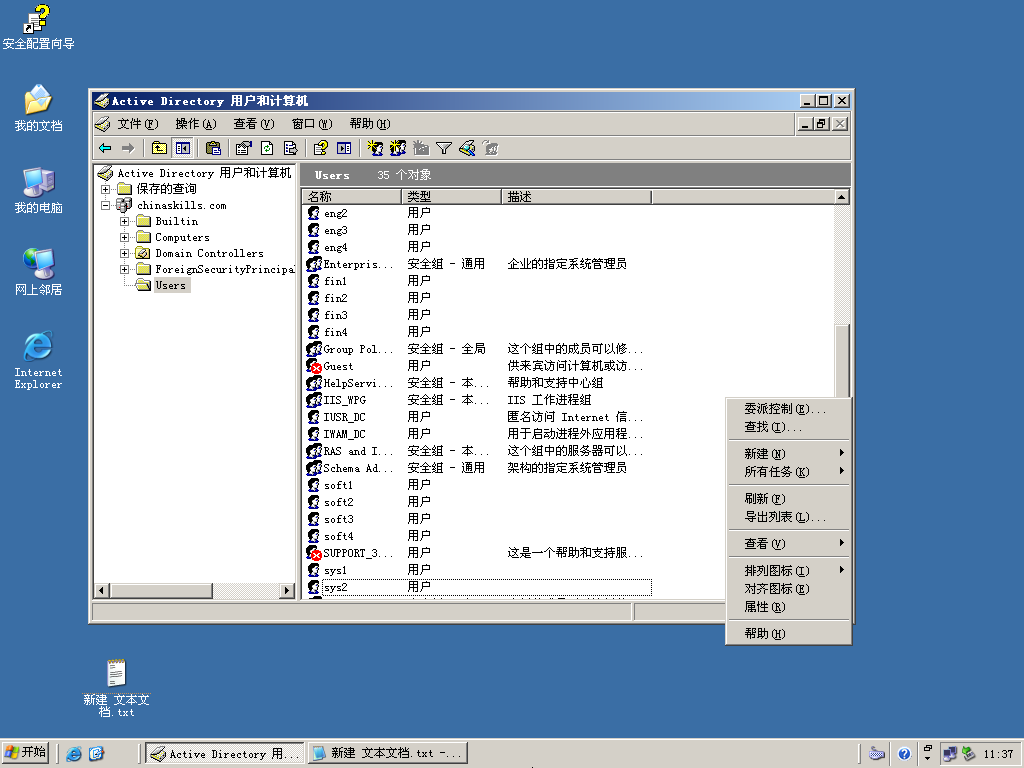Open the Window menu
The height and width of the screenshot is (768, 1024).
[312, 123]
